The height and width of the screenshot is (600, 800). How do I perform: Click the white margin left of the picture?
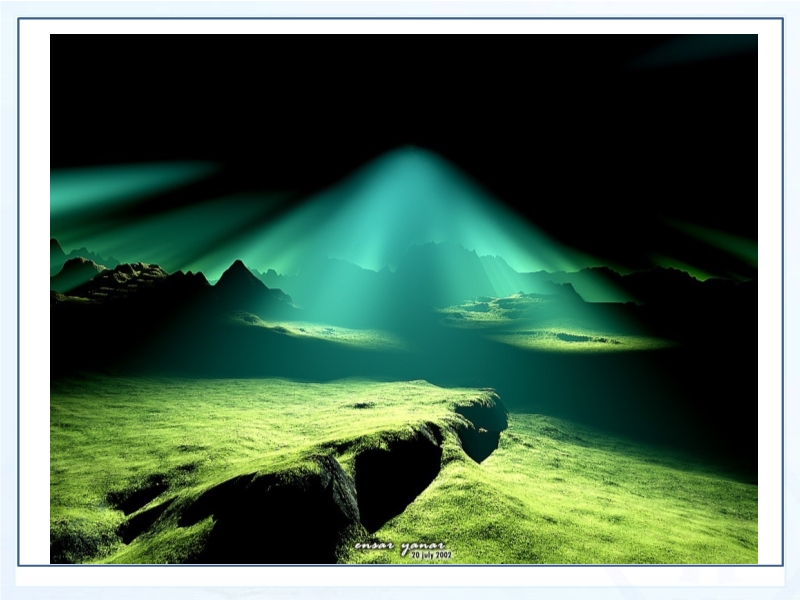click(x=35, y=300)
